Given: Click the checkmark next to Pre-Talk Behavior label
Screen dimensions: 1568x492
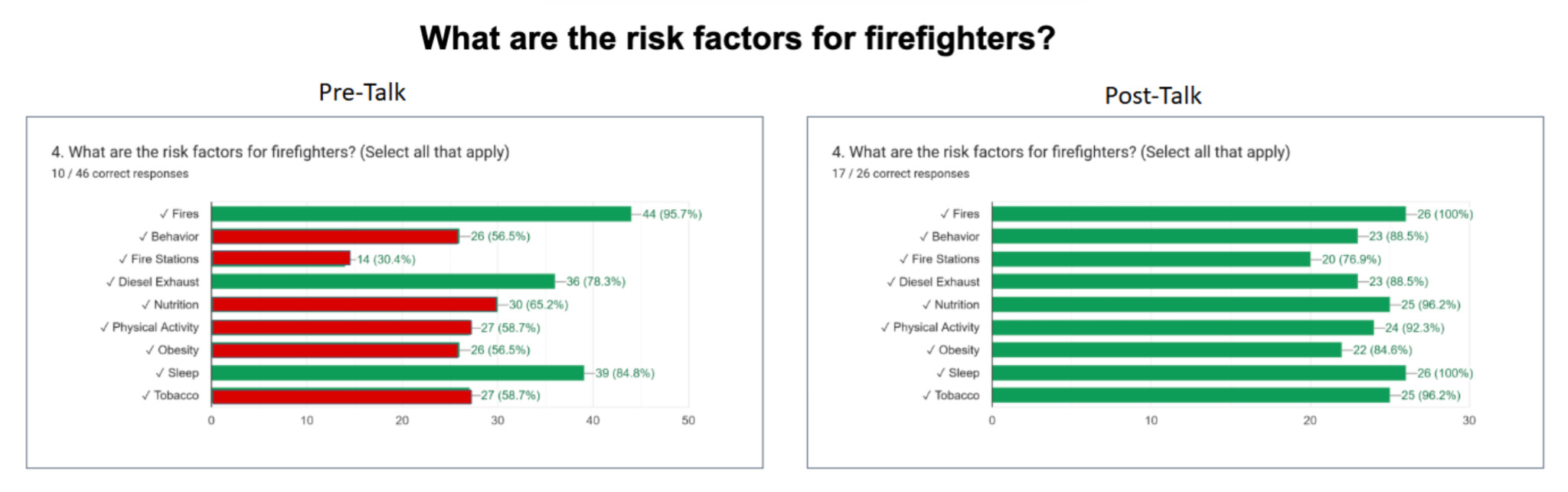Looking at the screenshot, I should point(143,237).
